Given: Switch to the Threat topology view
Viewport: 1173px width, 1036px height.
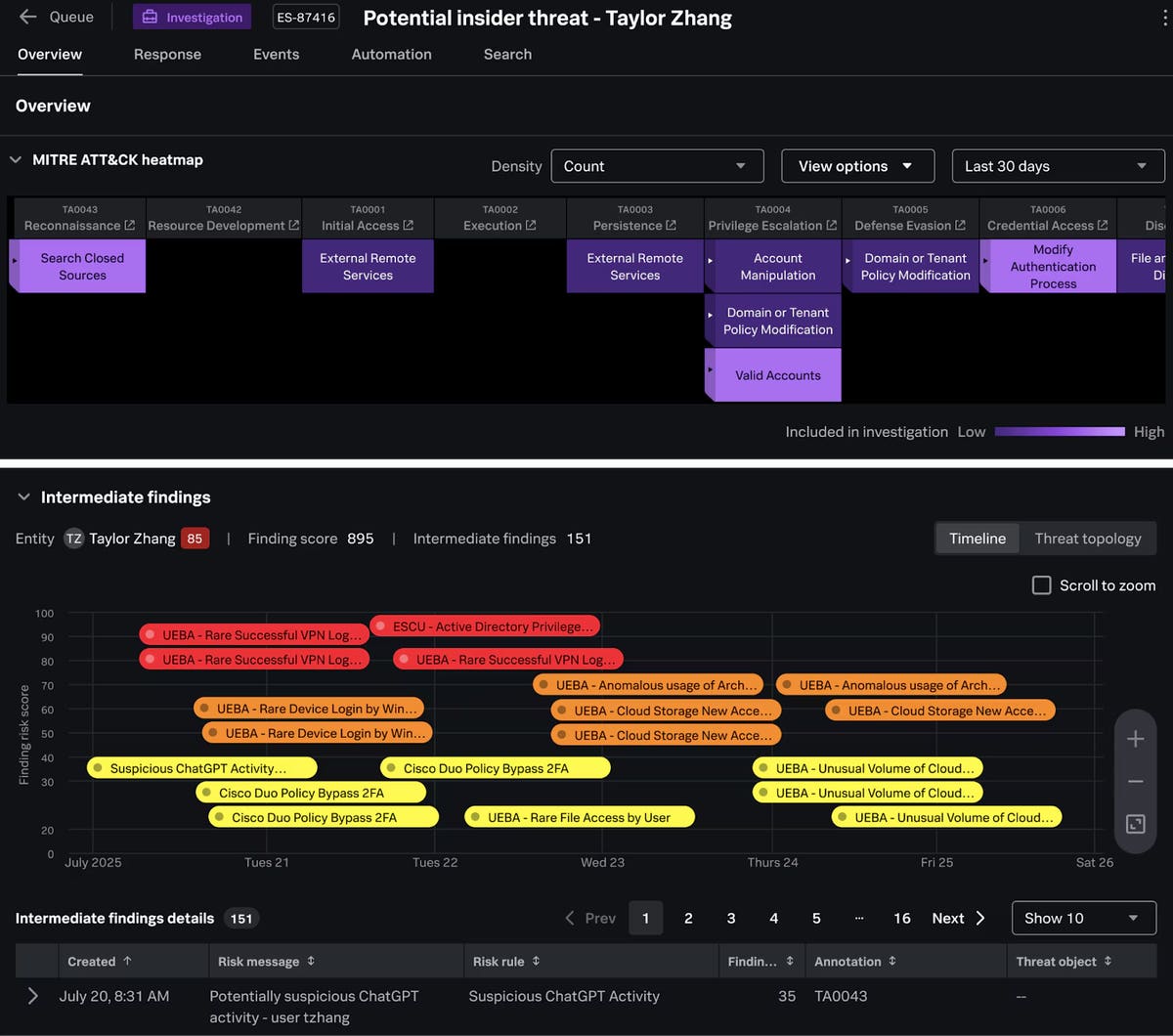Looking at the screenshot, I should 1088,539.
